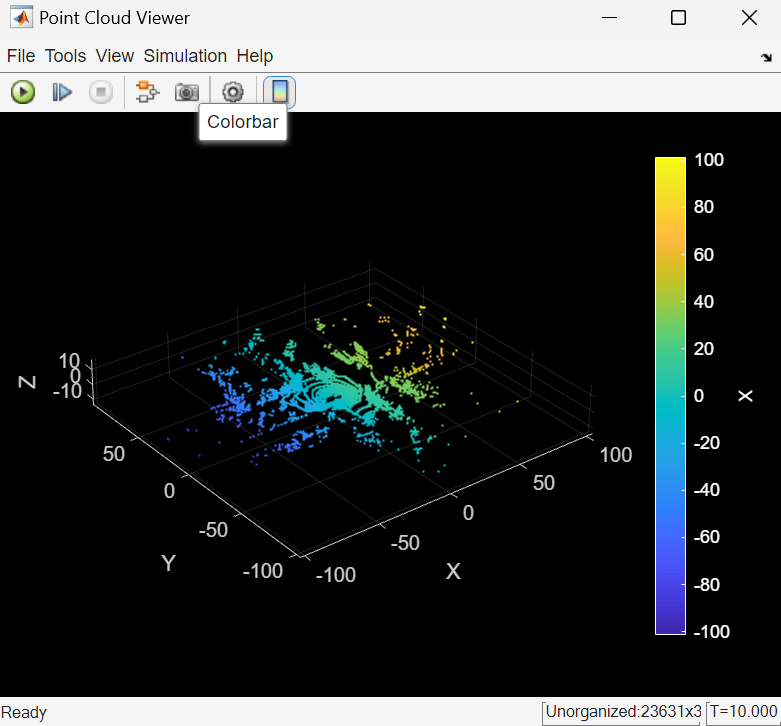
Task: Click the colorbar tick label 100
Action: (x=708, y=160)
